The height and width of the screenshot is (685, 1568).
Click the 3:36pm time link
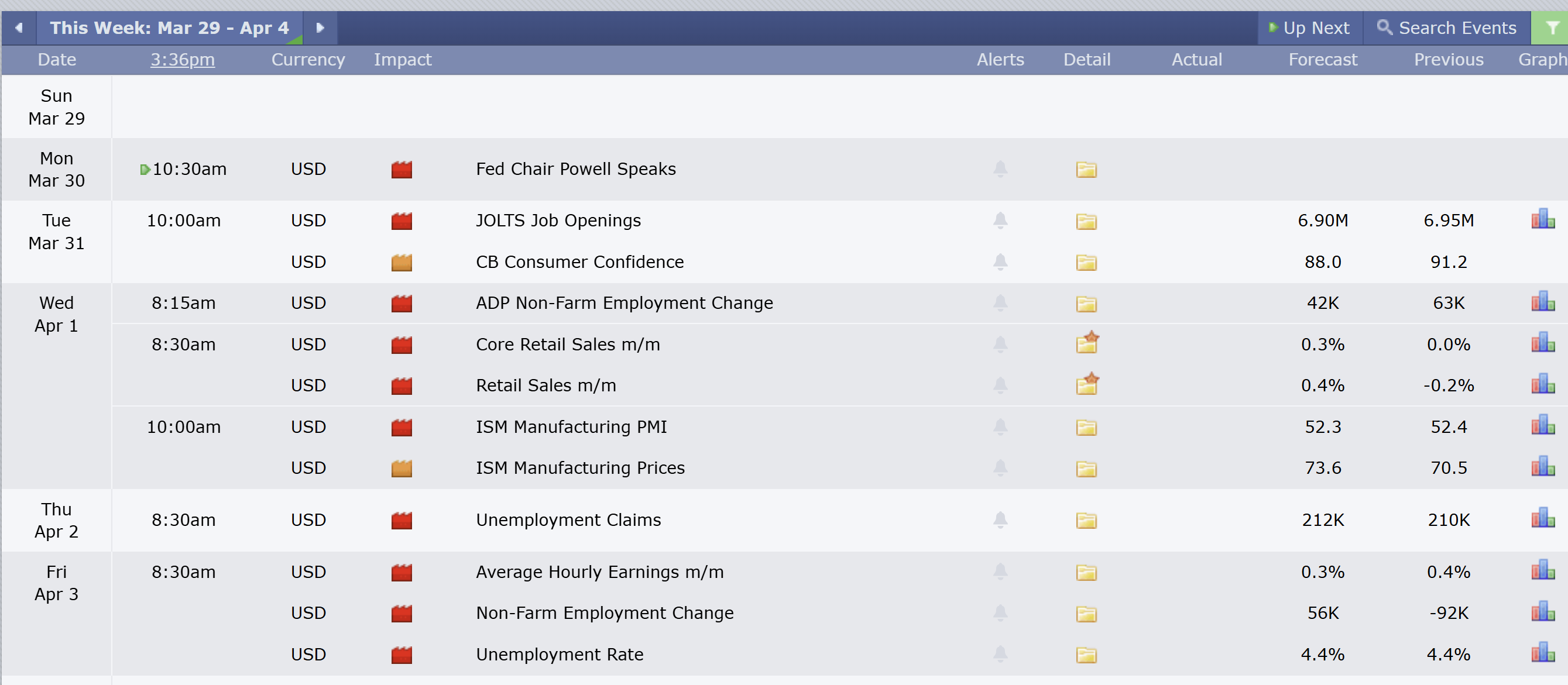point(183,60)
